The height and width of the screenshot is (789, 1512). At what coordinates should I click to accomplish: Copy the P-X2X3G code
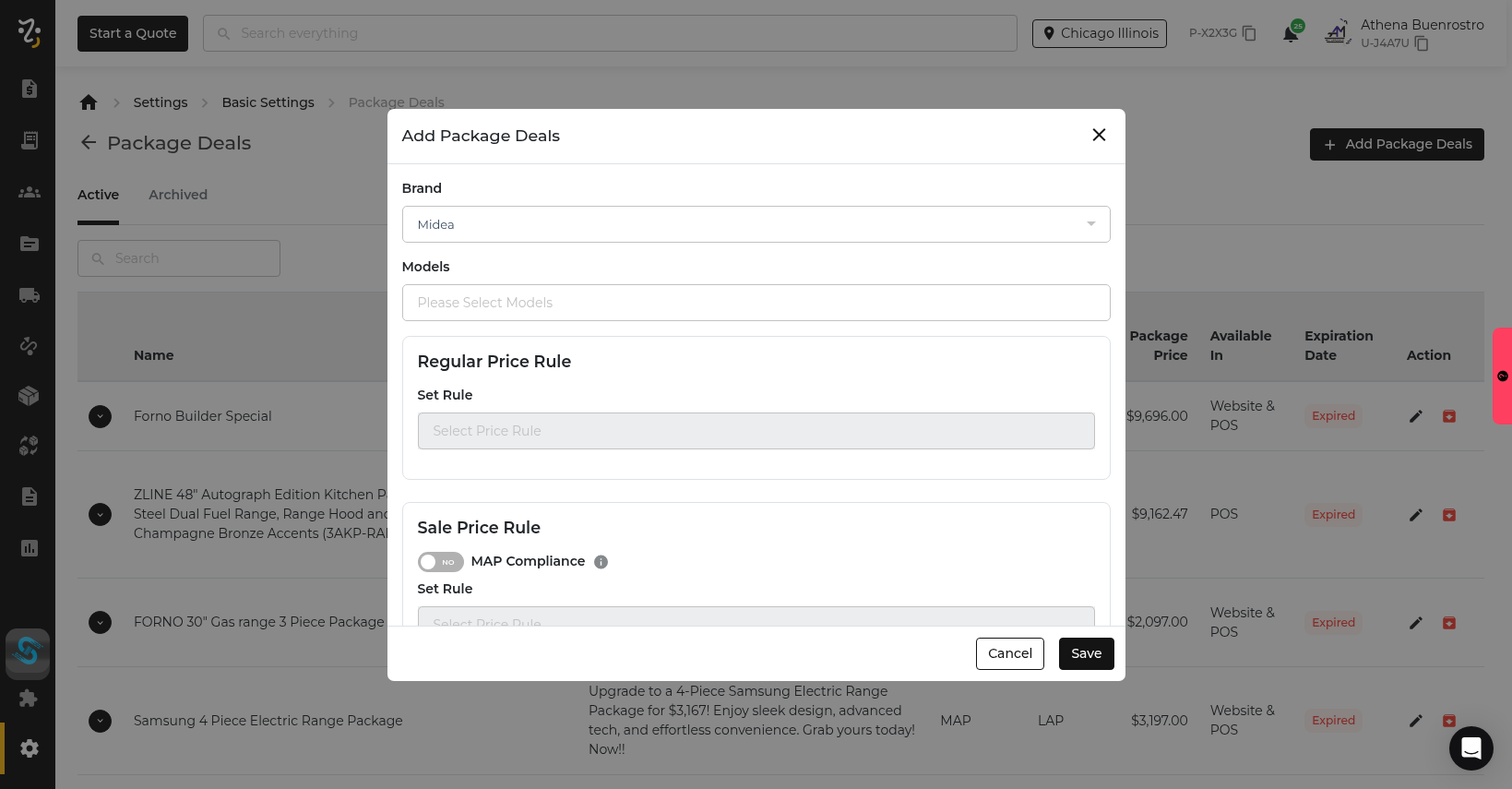click(1249, 33)
